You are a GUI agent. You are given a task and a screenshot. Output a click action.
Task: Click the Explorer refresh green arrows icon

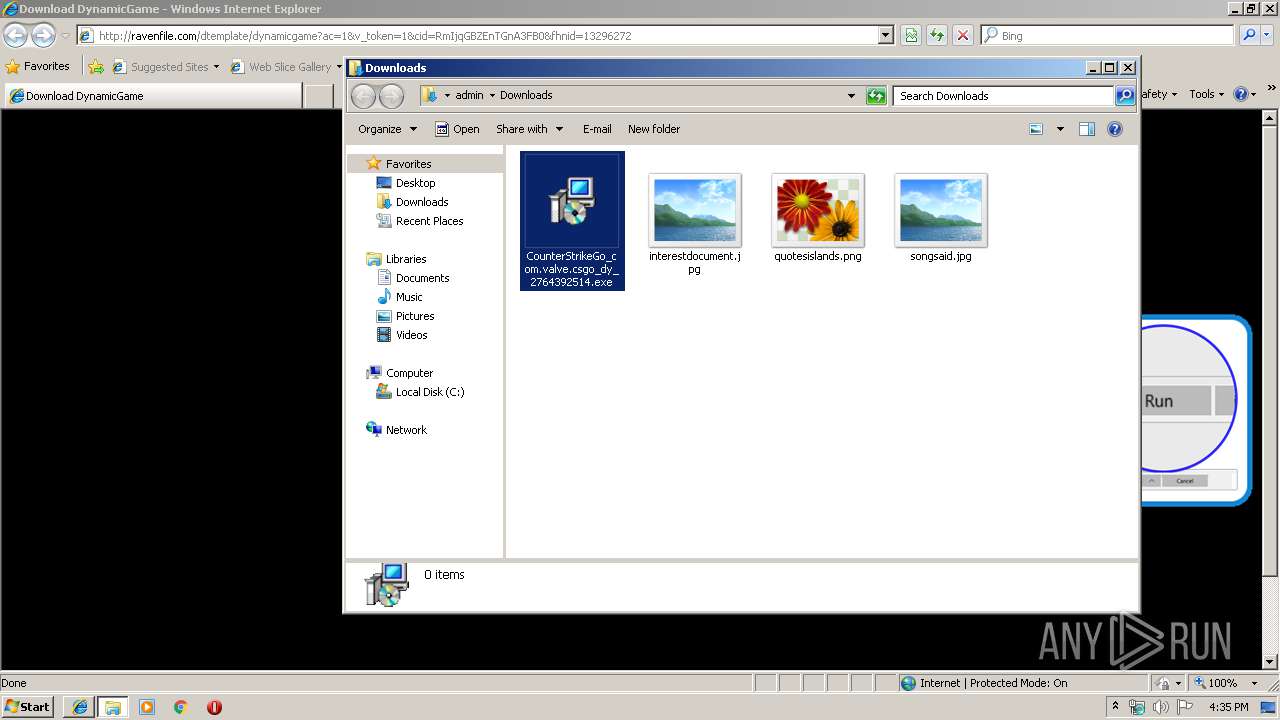pos(876,96)
